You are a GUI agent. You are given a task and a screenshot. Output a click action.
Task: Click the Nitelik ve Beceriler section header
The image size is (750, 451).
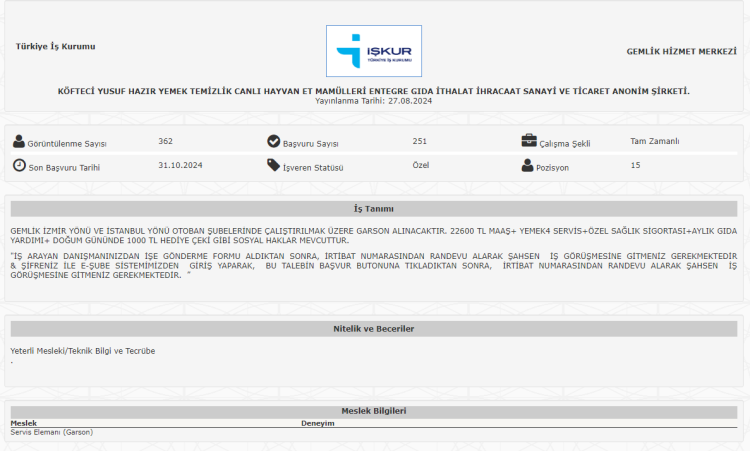(x=374, y=328)
